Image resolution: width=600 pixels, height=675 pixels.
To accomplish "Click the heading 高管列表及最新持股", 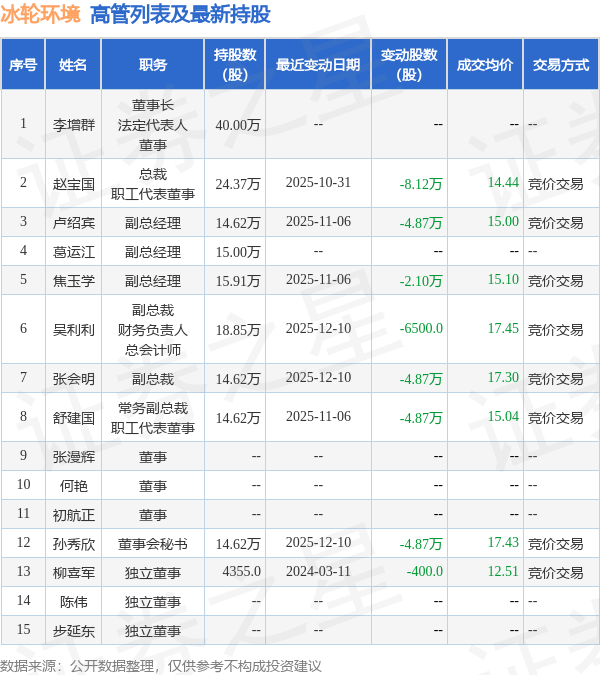I will point(180,14).
